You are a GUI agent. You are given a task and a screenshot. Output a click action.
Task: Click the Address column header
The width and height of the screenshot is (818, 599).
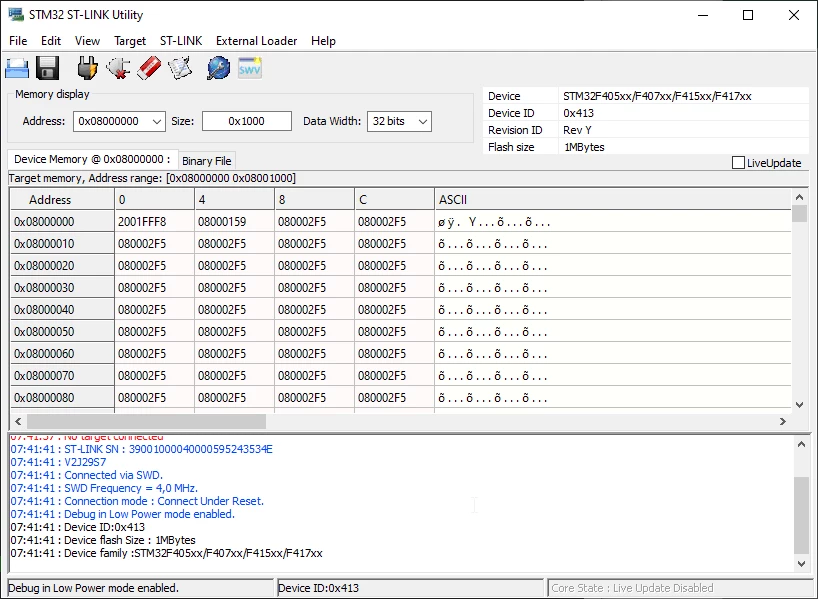point(62,200)
